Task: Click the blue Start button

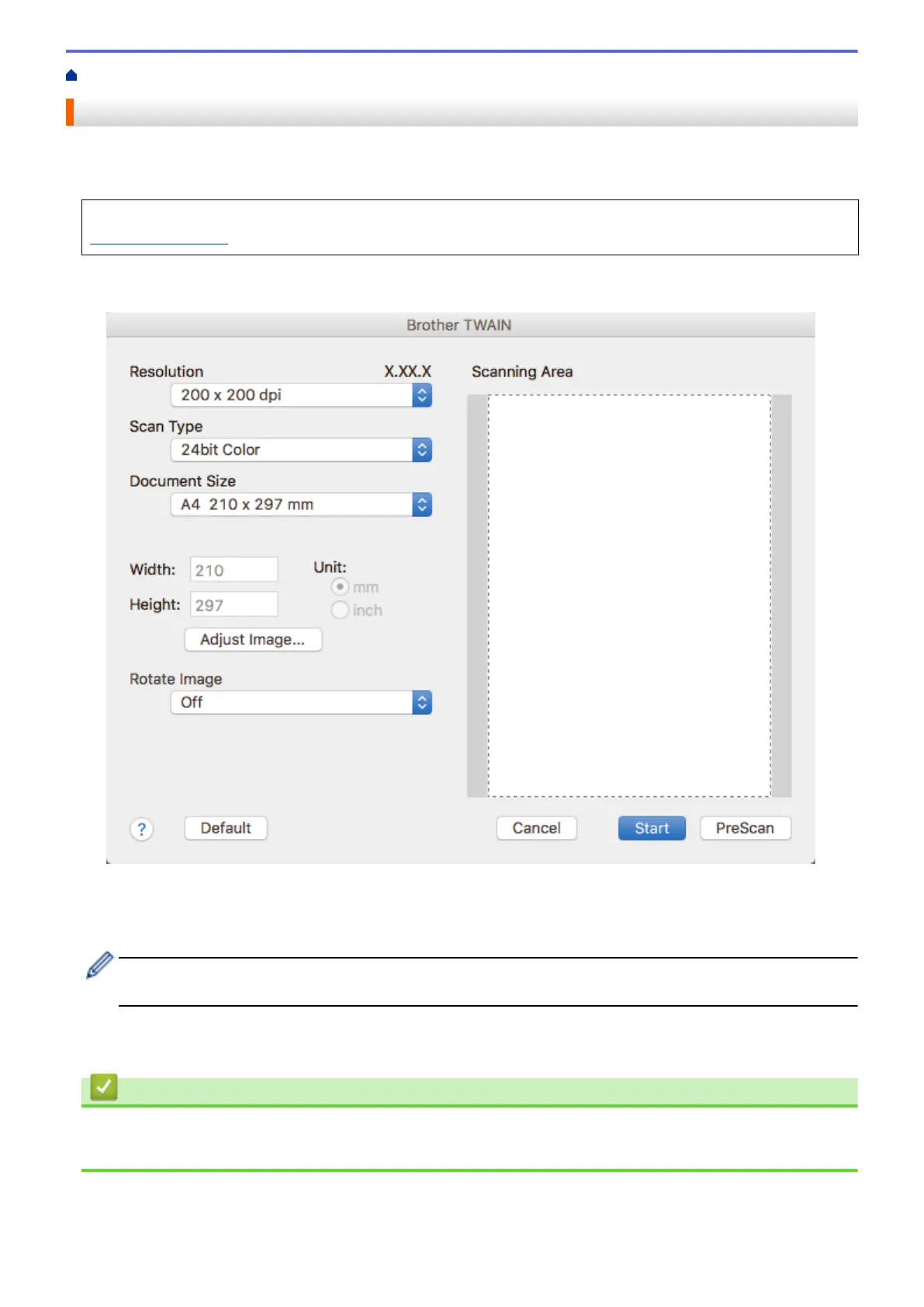Action: [x=652, y=828]
